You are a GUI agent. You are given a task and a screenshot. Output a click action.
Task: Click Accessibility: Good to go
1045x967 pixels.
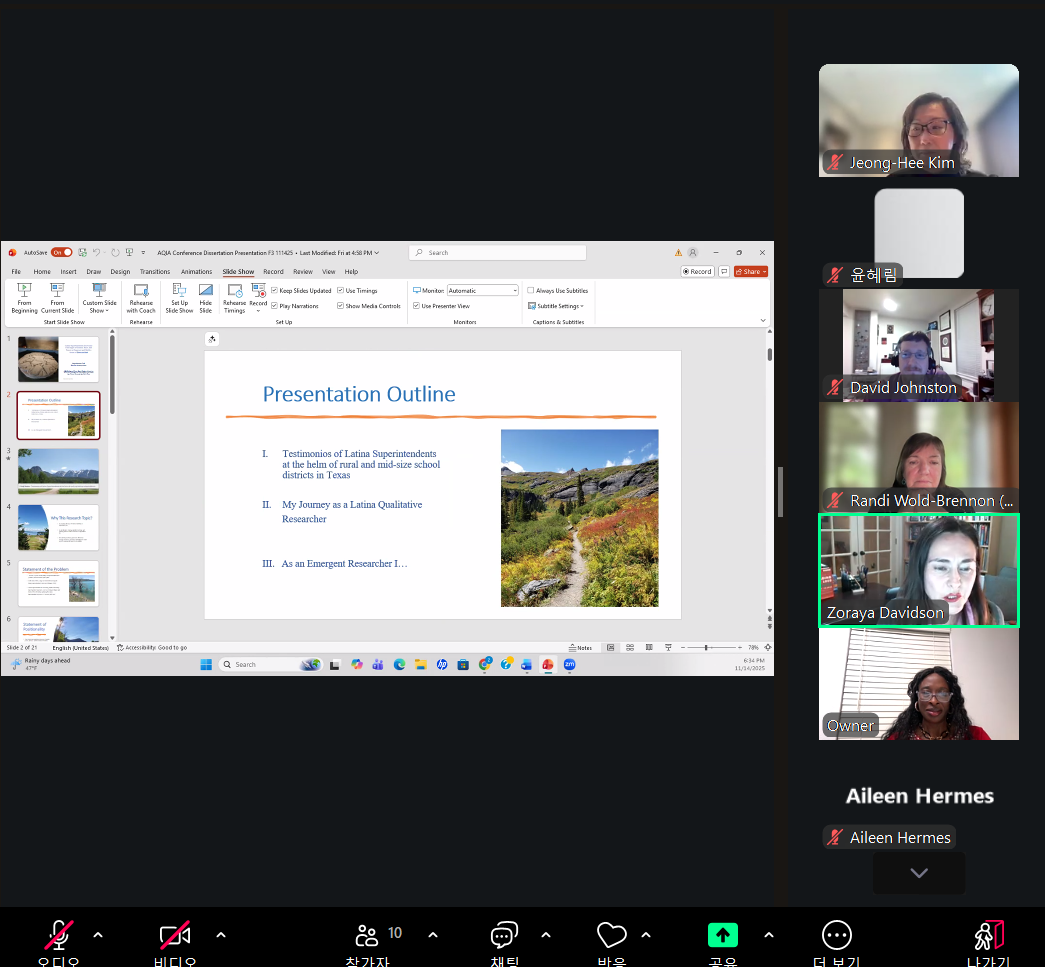click(152, 647)
